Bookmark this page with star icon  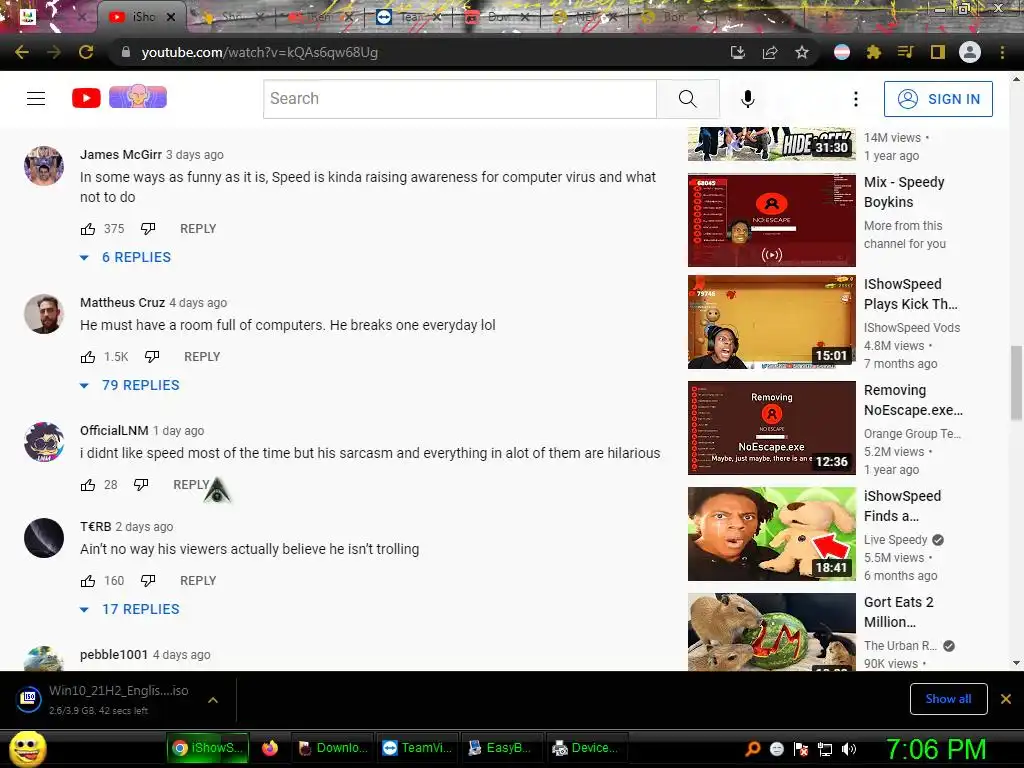[802, 52]
